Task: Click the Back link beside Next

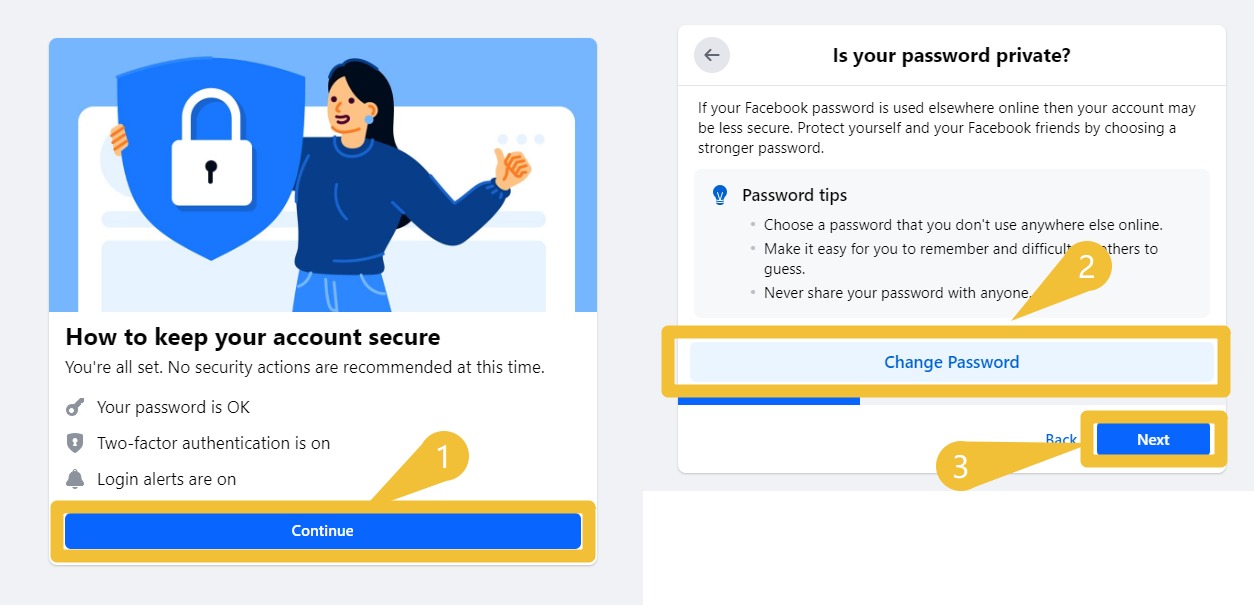Action: 1059,439
